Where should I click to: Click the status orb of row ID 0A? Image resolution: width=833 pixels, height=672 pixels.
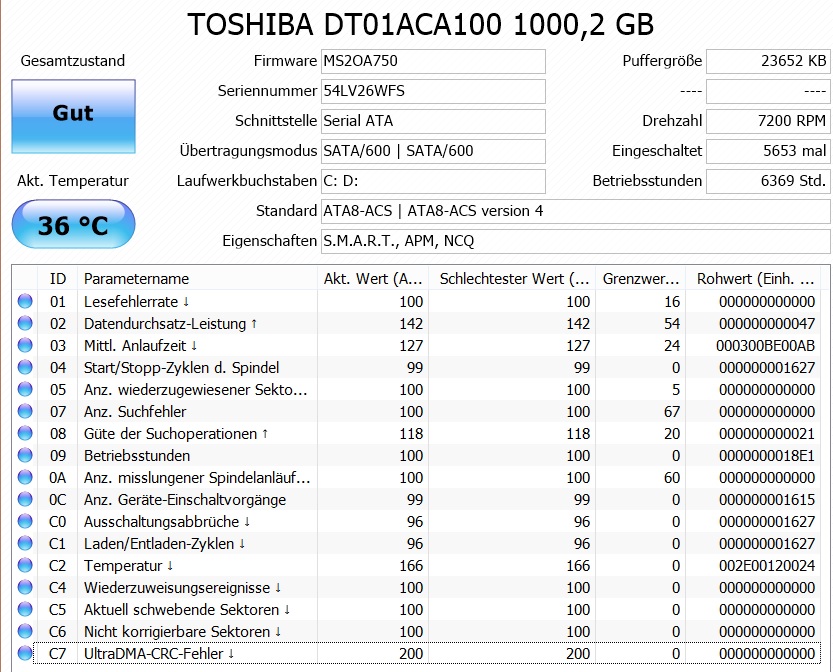point(25,477)
